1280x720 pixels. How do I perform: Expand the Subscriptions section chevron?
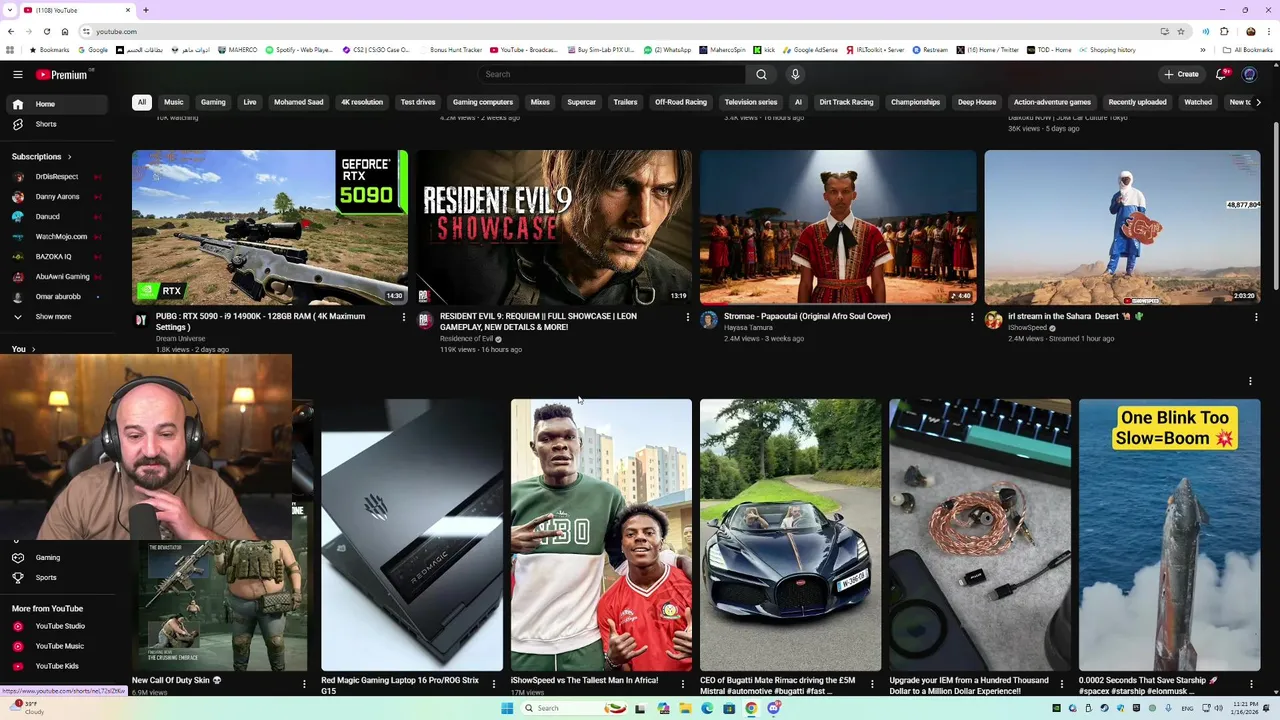[69, 157]
